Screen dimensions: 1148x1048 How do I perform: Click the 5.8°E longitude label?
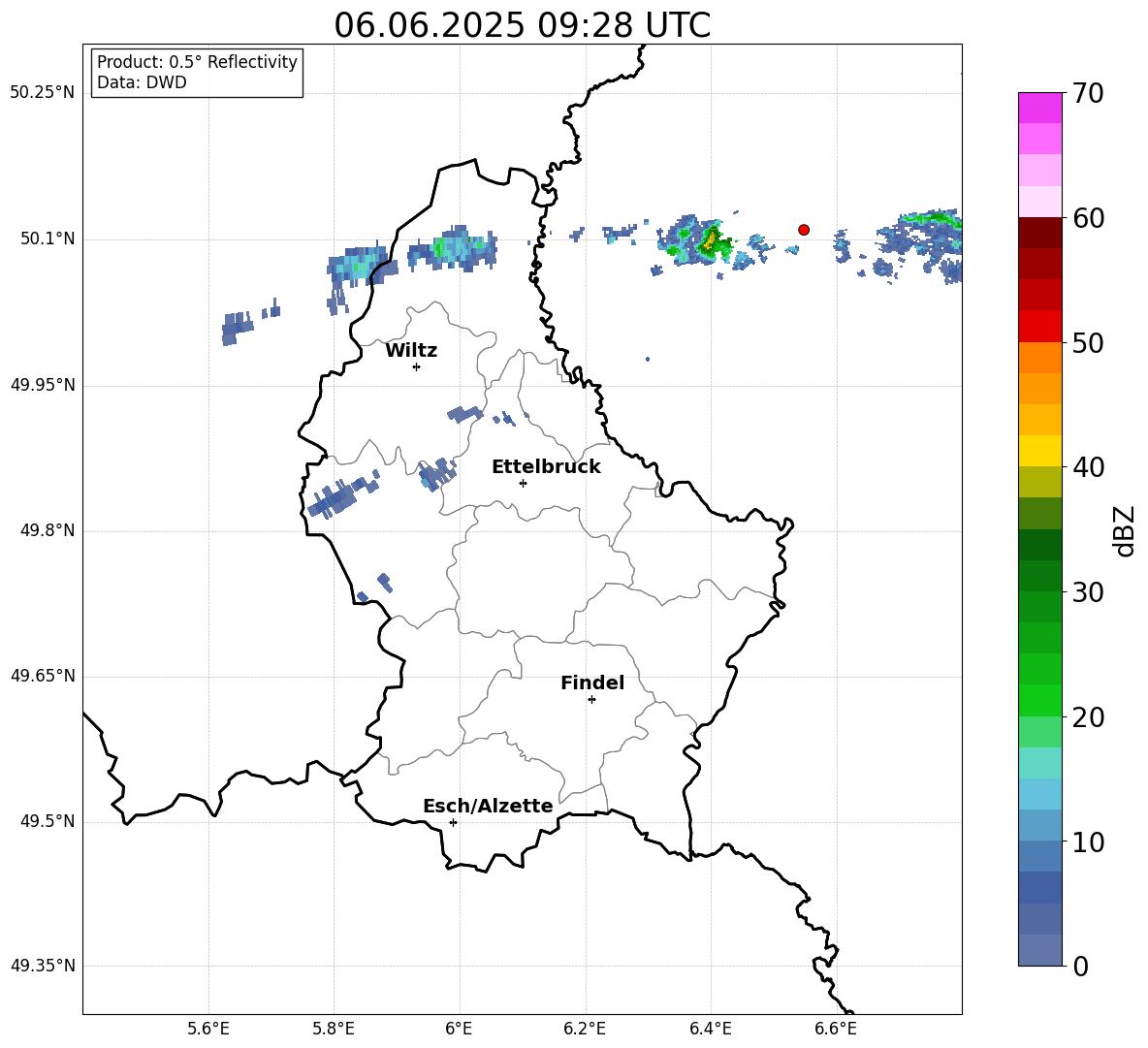pos(334,1029)
